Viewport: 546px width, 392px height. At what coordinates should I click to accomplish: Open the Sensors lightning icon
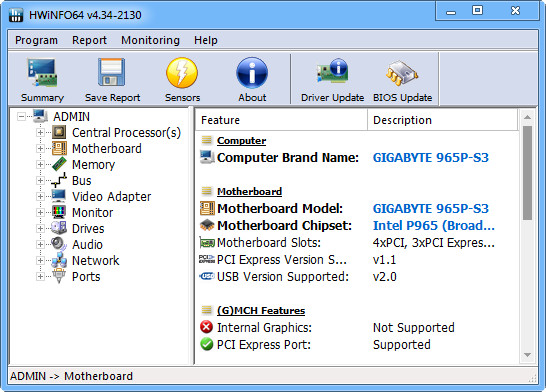[x=182, y=73]
